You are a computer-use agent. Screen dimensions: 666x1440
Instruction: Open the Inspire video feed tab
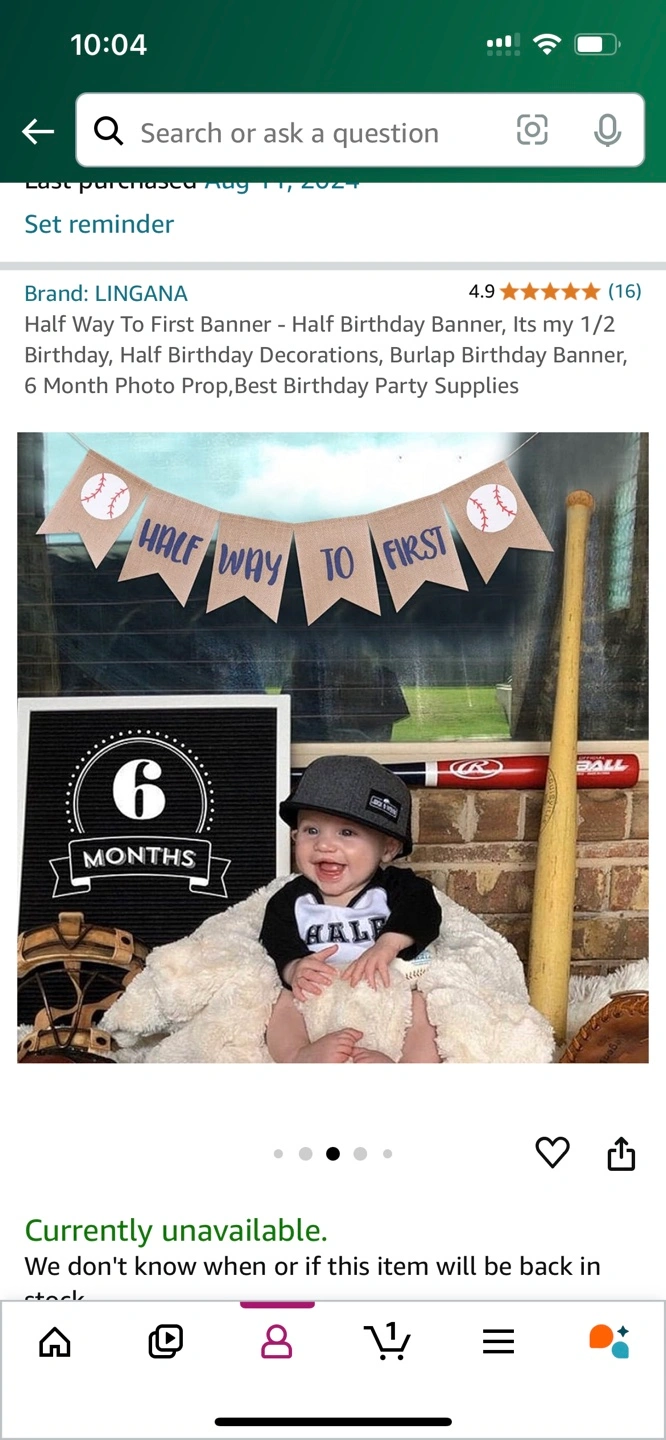(166, 1341)
